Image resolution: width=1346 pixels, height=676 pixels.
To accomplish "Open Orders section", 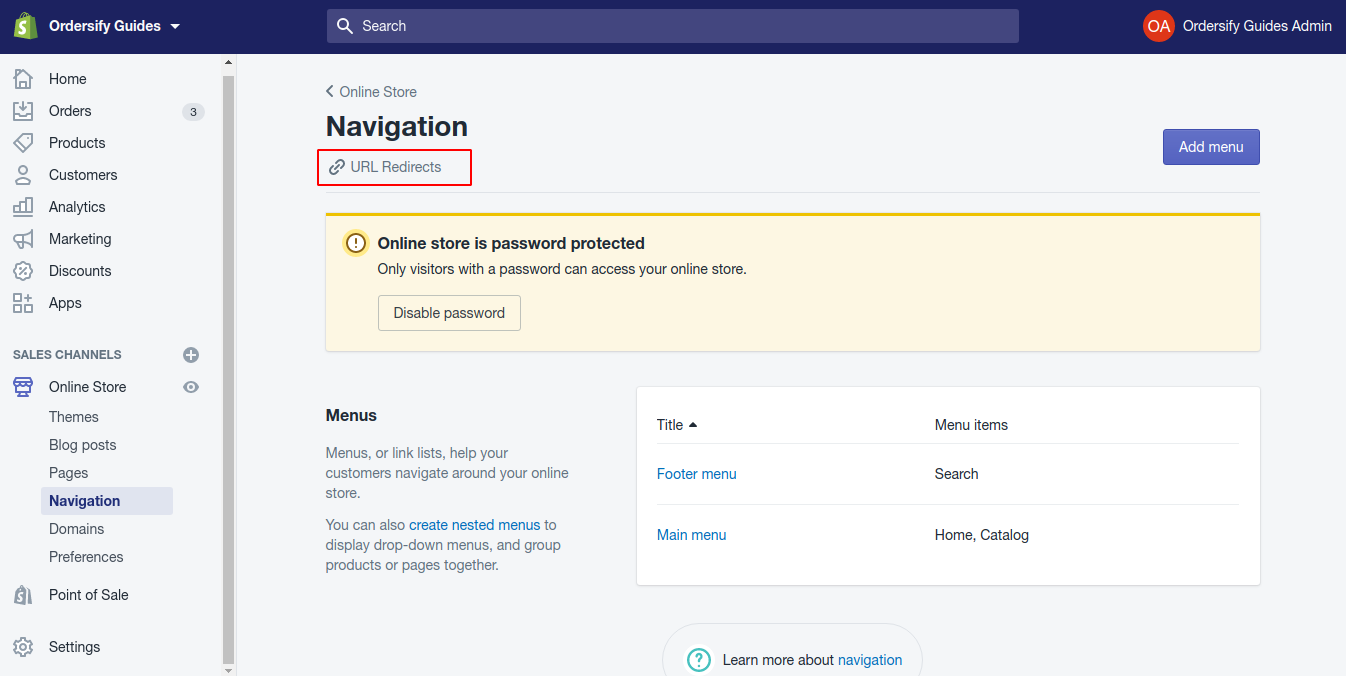I will click(x=70, y=111).
